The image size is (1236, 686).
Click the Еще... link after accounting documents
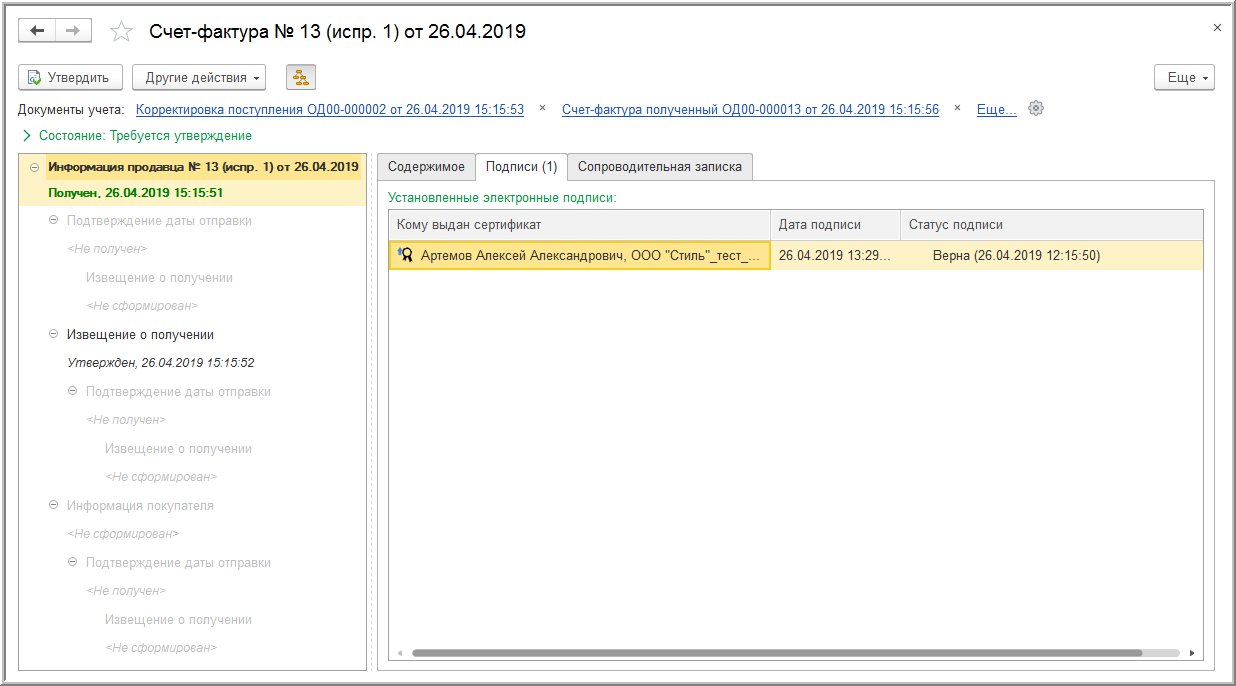coord(996,110)
